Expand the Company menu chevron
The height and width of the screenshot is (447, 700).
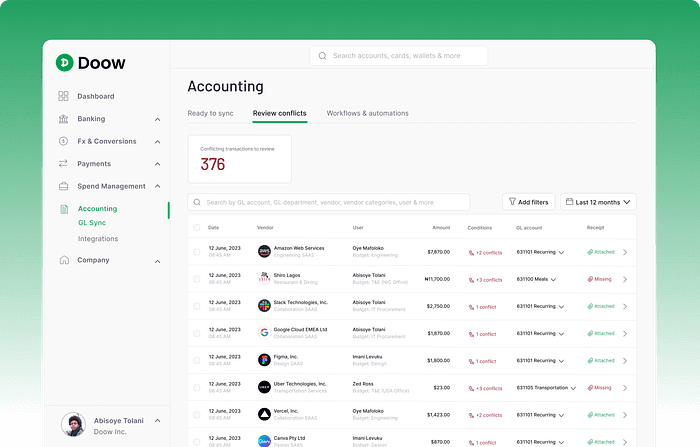tap(158, 261)
